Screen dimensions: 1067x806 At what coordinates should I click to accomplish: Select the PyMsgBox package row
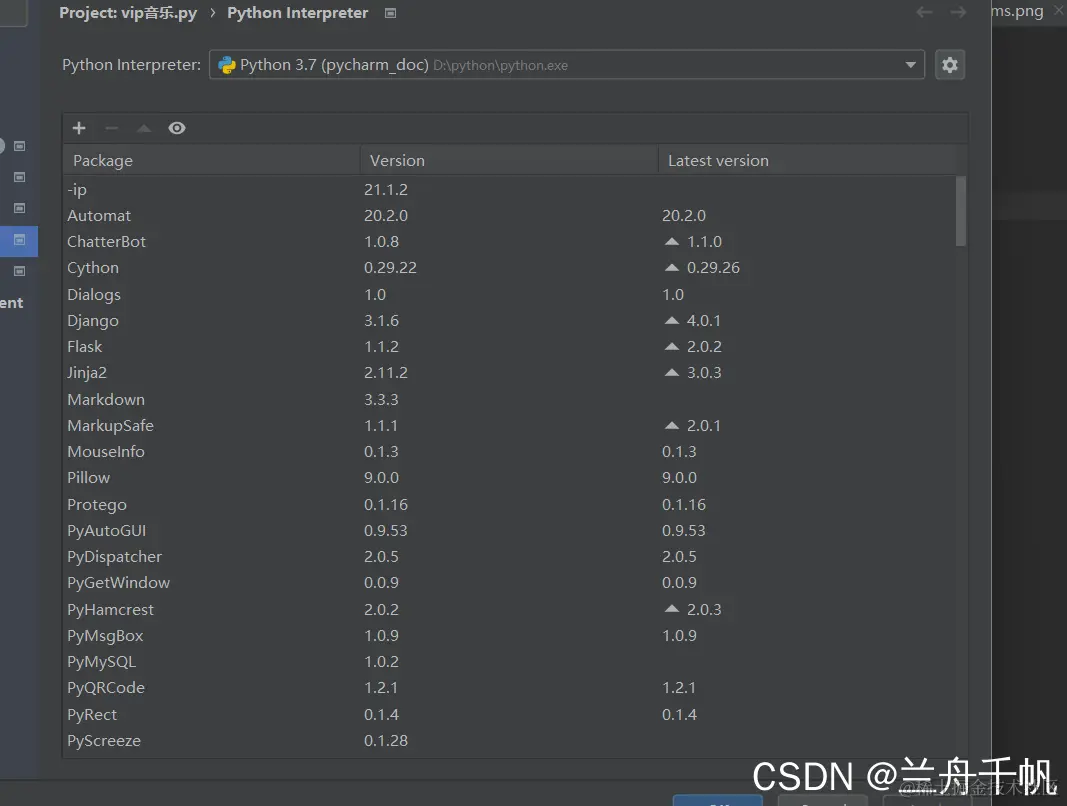tap(509, 635)
